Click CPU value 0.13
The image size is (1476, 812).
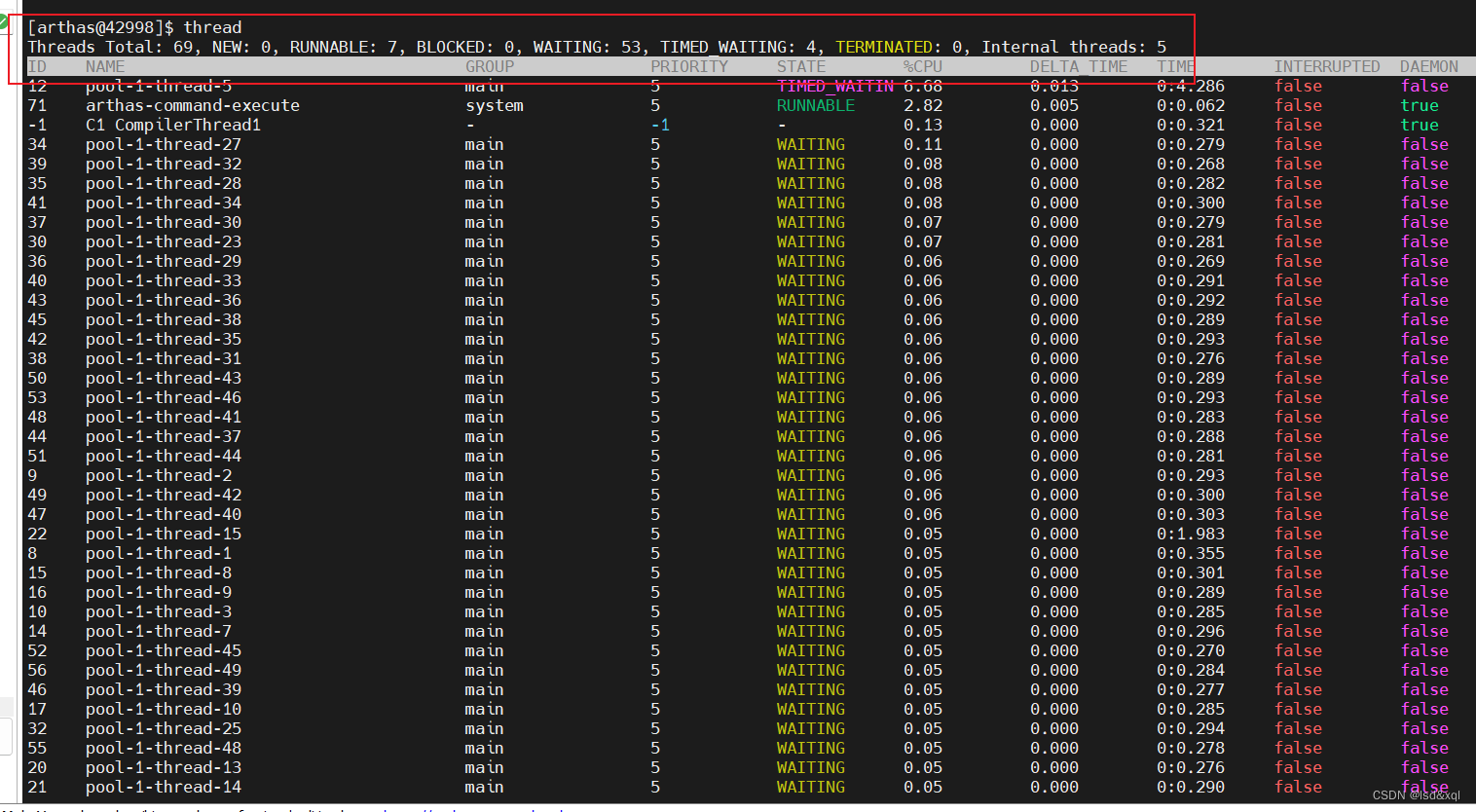(x=923, y=125)
